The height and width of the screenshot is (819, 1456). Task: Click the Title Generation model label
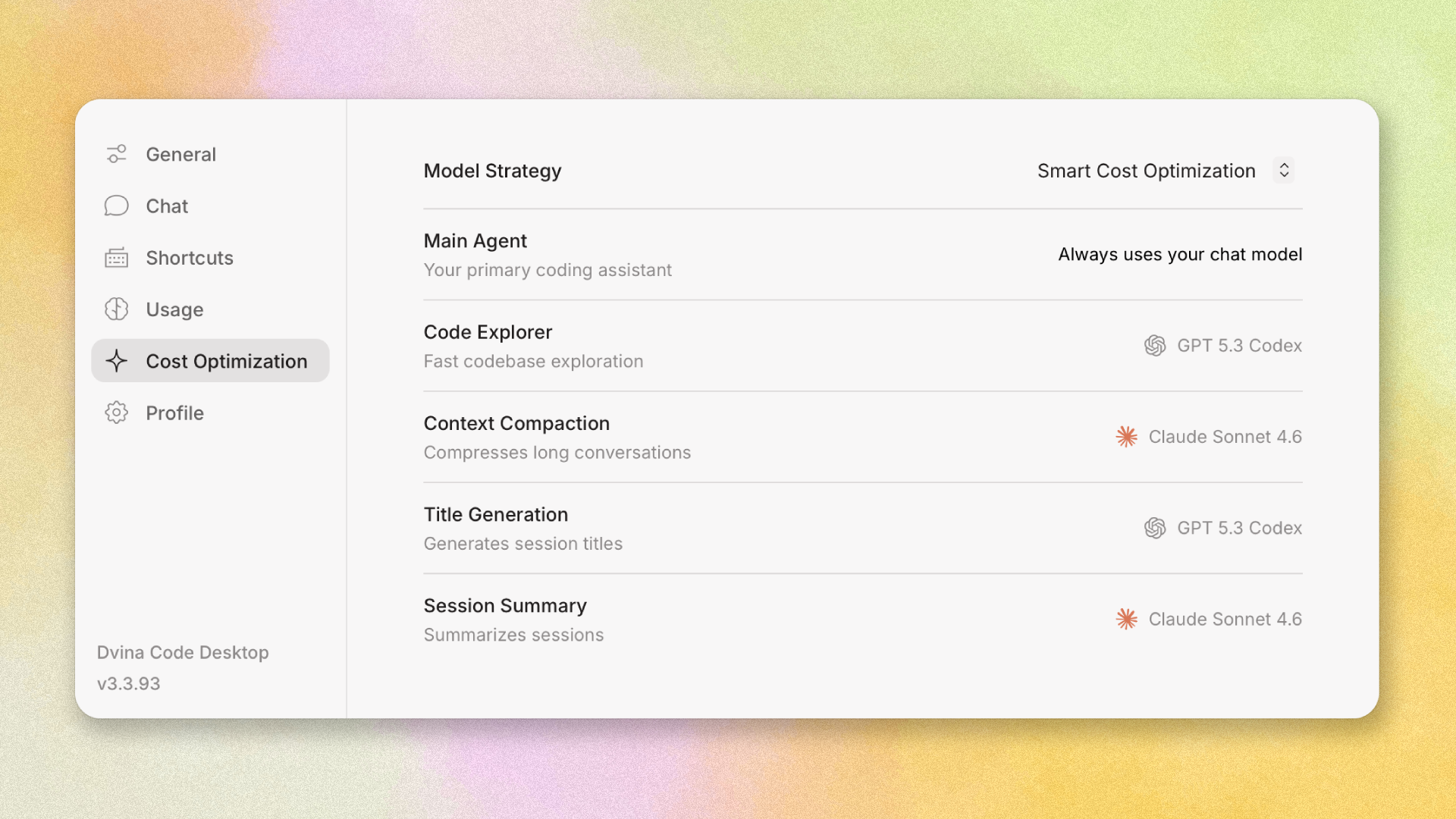1239,528
